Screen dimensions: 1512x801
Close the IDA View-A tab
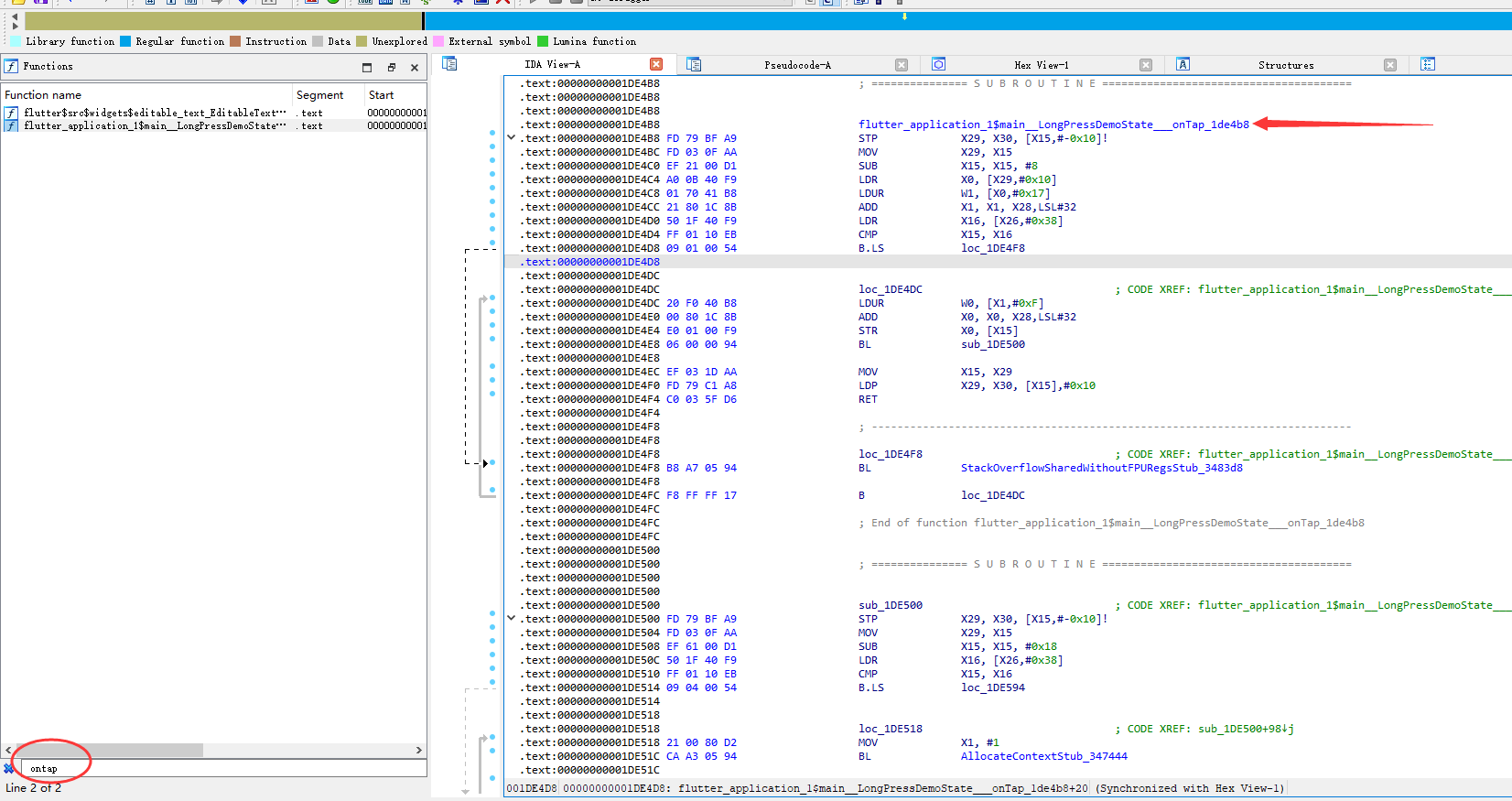656,64
